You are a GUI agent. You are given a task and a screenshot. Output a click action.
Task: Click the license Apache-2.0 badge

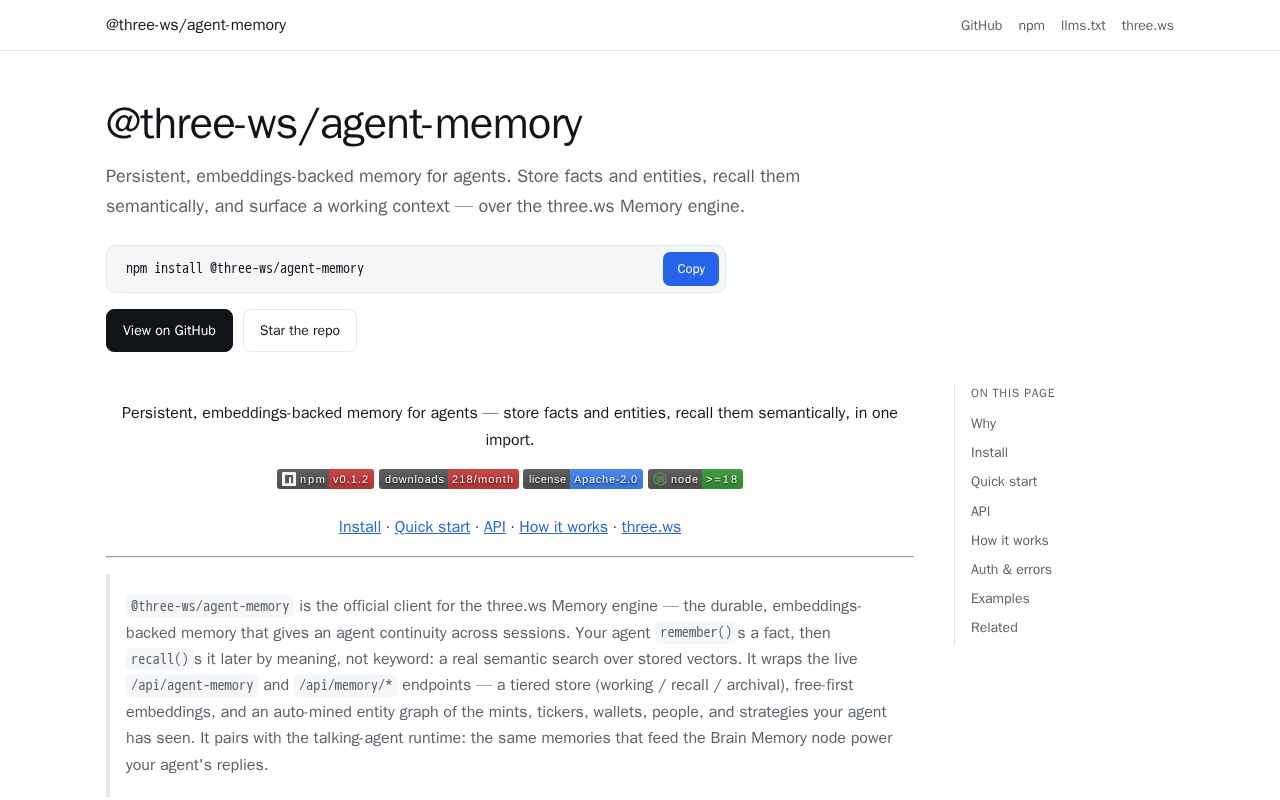coord(583,479)
